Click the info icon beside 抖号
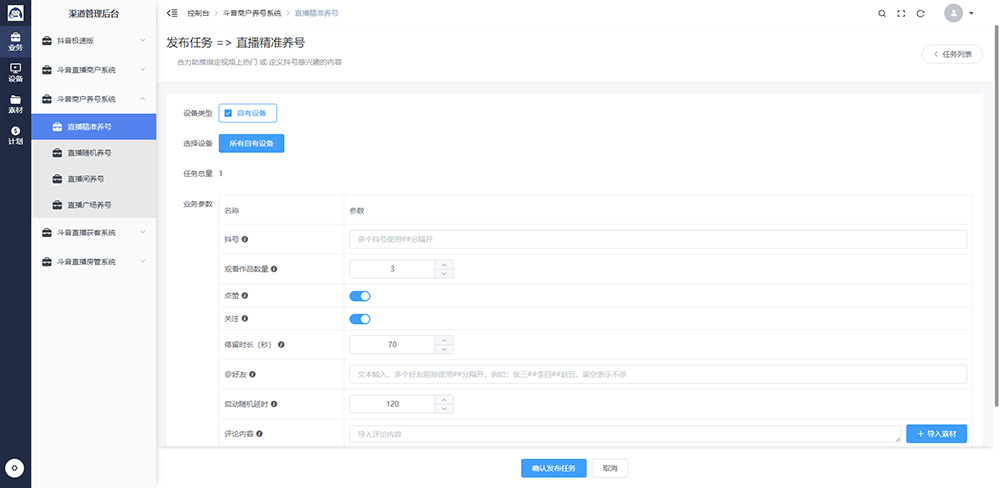Screen dimensions: 1000x488 coord(245,239)
